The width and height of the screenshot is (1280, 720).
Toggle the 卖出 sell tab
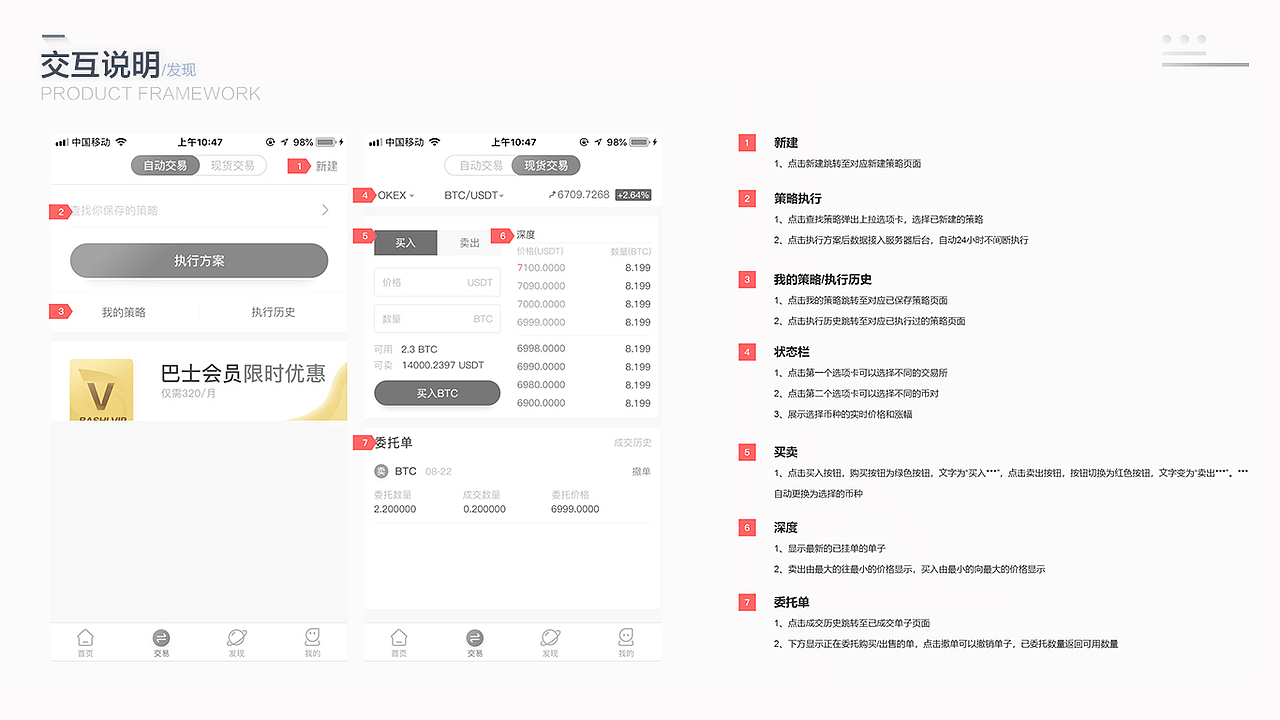(x=469, y=242)
